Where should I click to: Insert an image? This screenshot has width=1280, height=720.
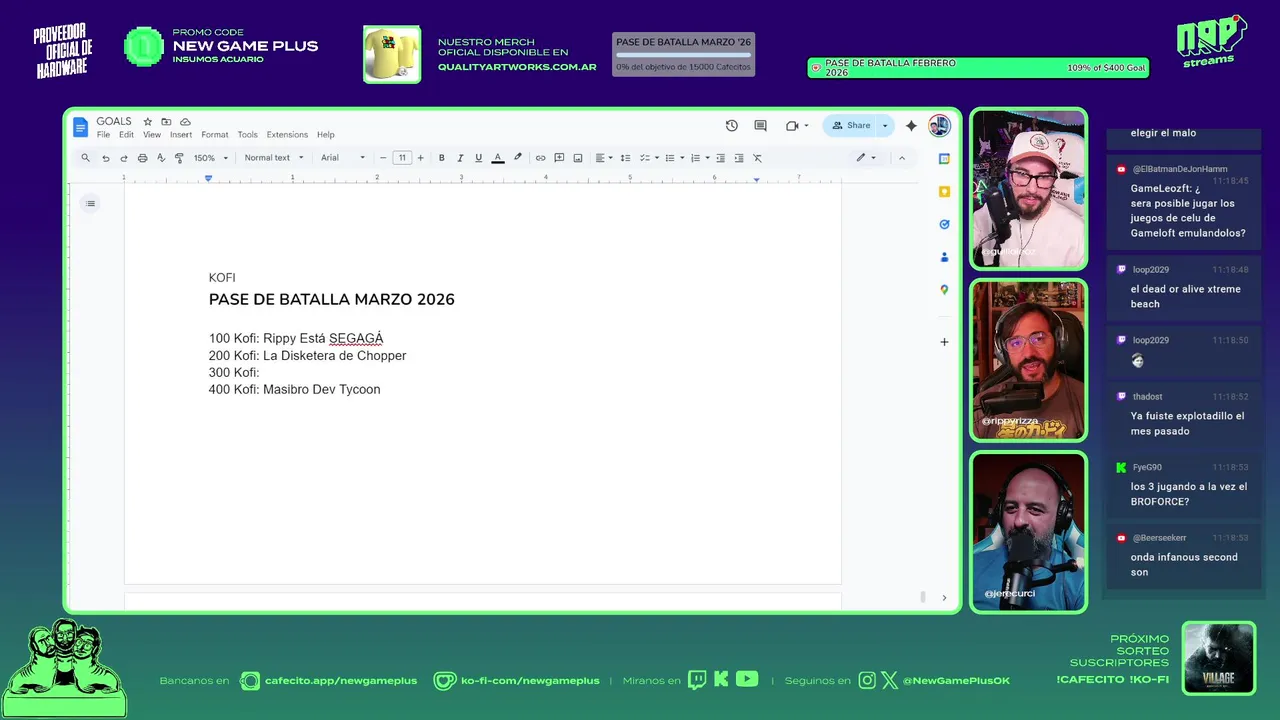point(578,158)
